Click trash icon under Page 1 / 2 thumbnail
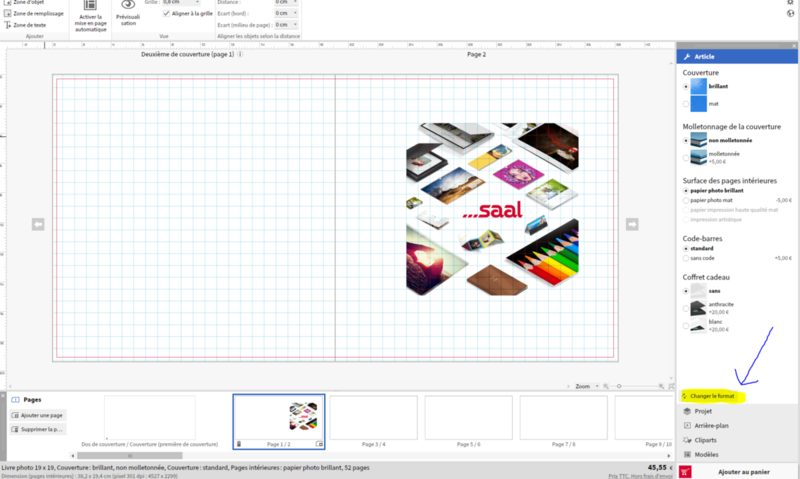This screenshot has height=479, width=800. point(239,444)
